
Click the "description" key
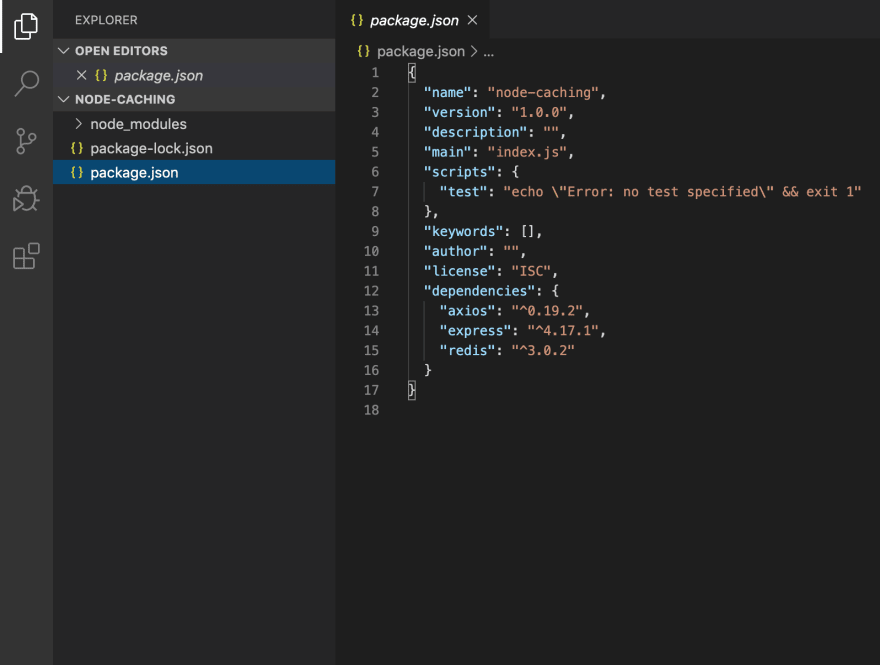(475, 132)
